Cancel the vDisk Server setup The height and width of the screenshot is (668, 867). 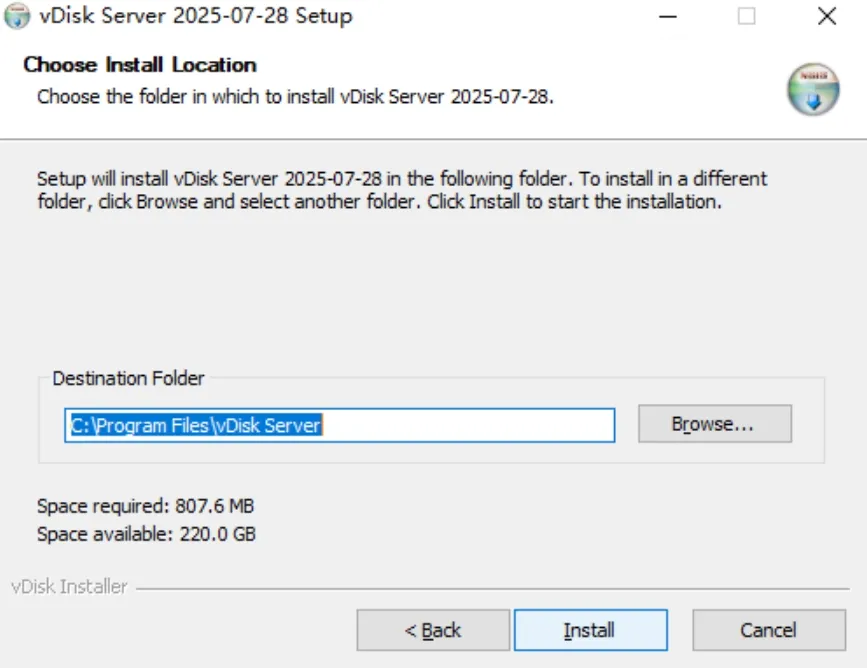(x=769, y=630)
